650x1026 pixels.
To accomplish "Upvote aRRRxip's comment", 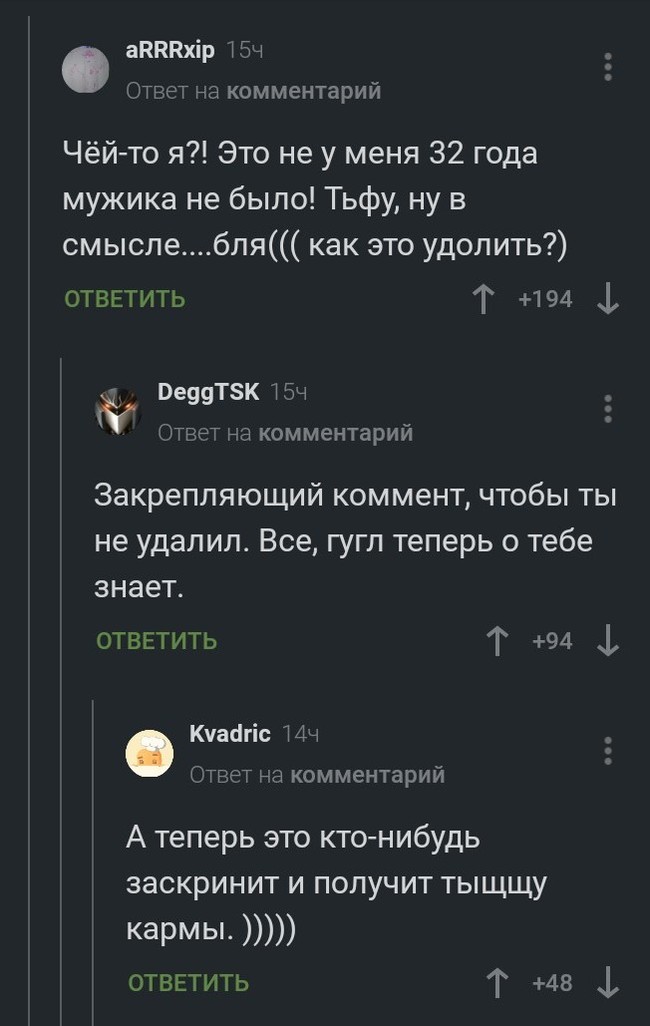I will tap(485, 298).
